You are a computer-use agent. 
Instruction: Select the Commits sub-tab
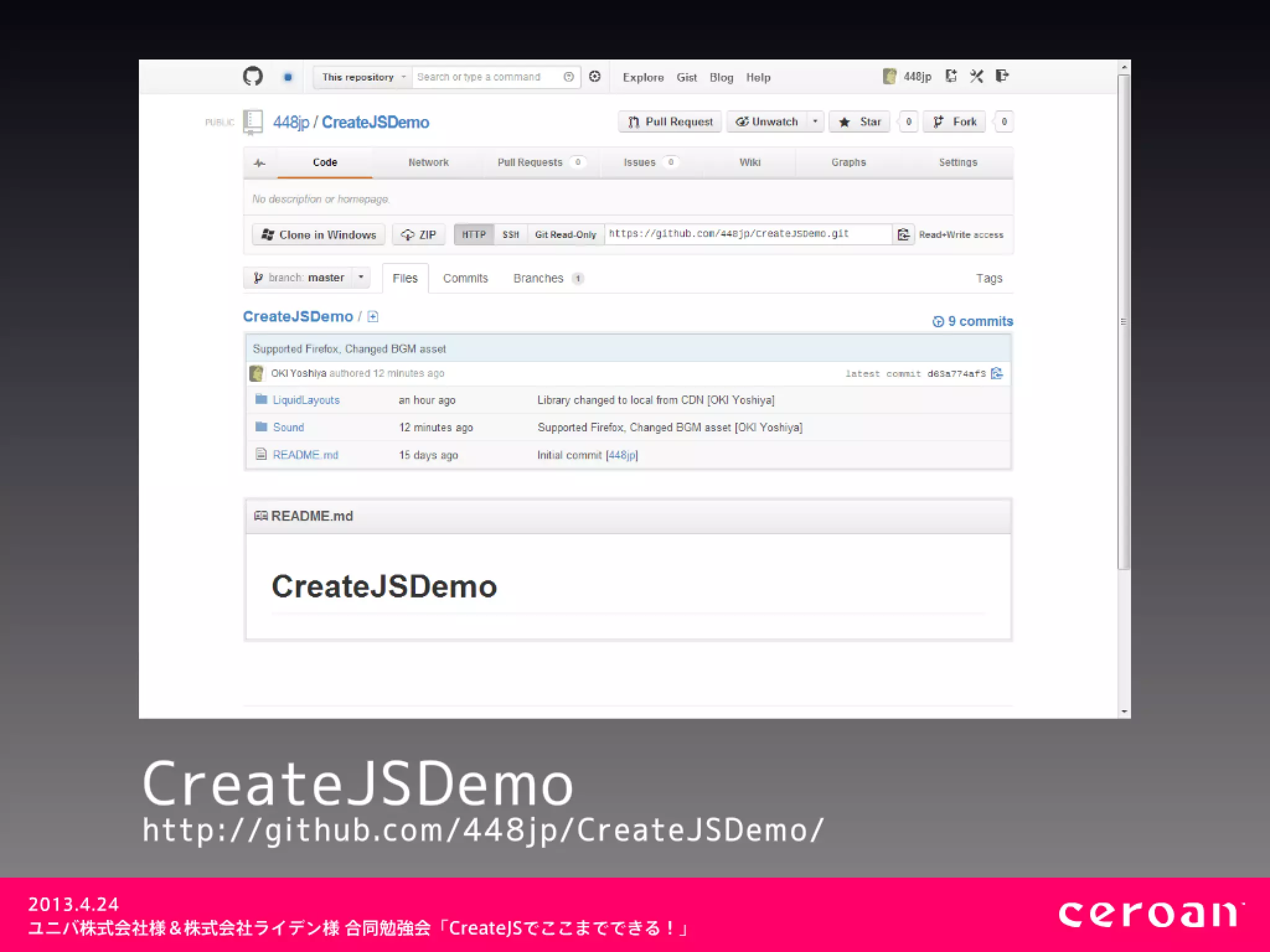pyautogui.click(x=465, y=278)
